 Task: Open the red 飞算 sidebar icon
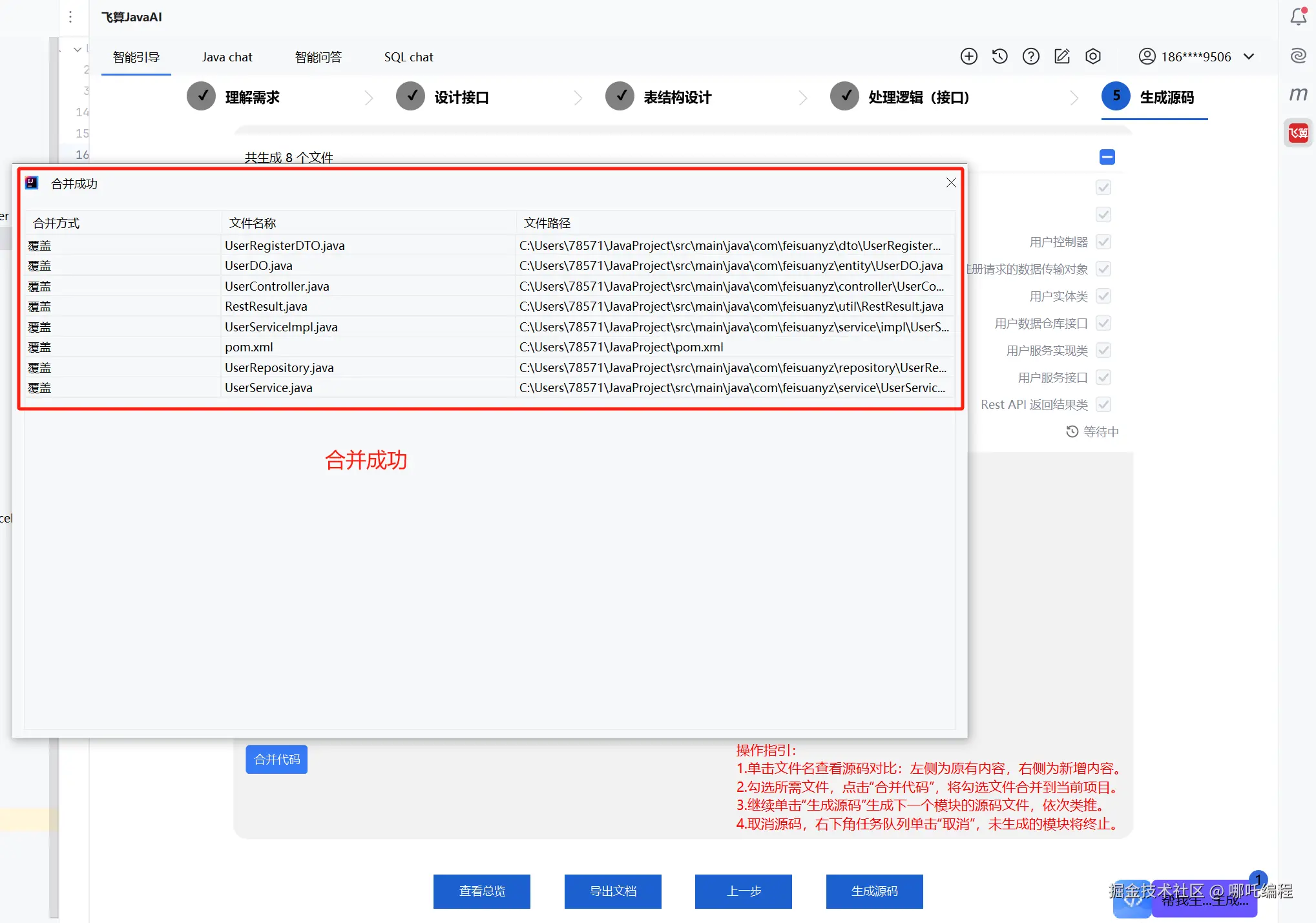(1298, 133)
